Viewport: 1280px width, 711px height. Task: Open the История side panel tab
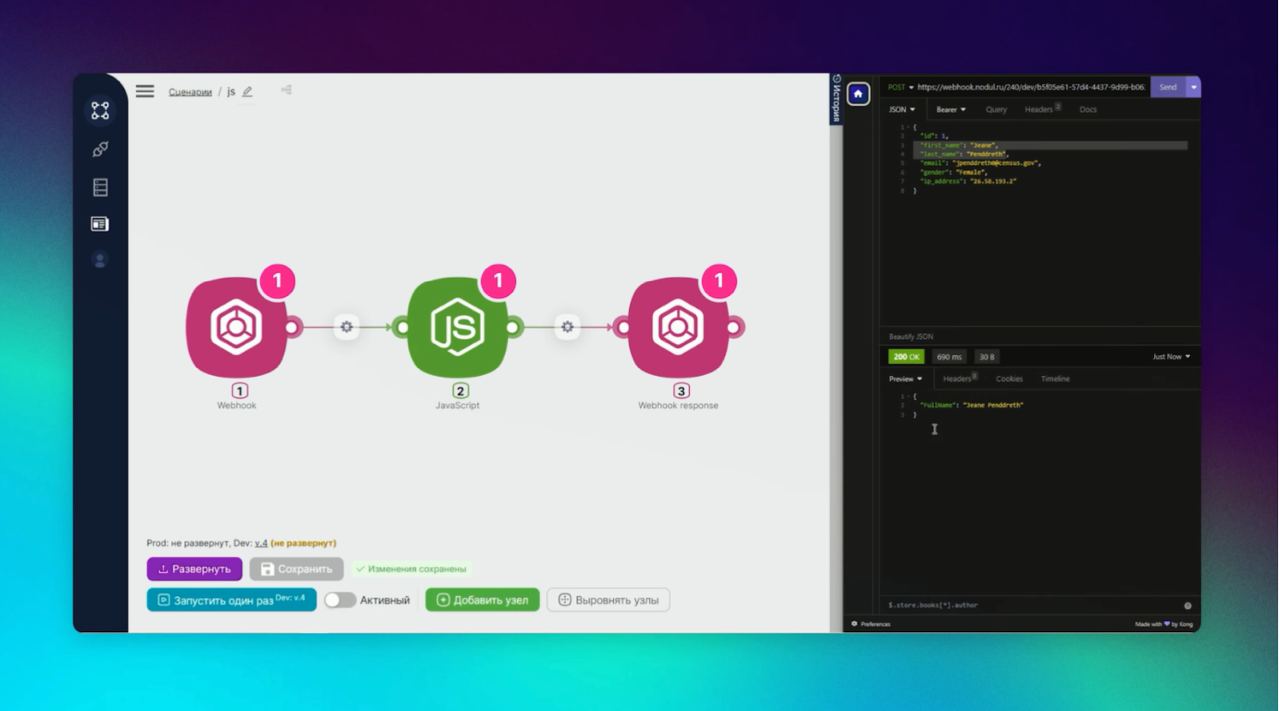point(836,98)
